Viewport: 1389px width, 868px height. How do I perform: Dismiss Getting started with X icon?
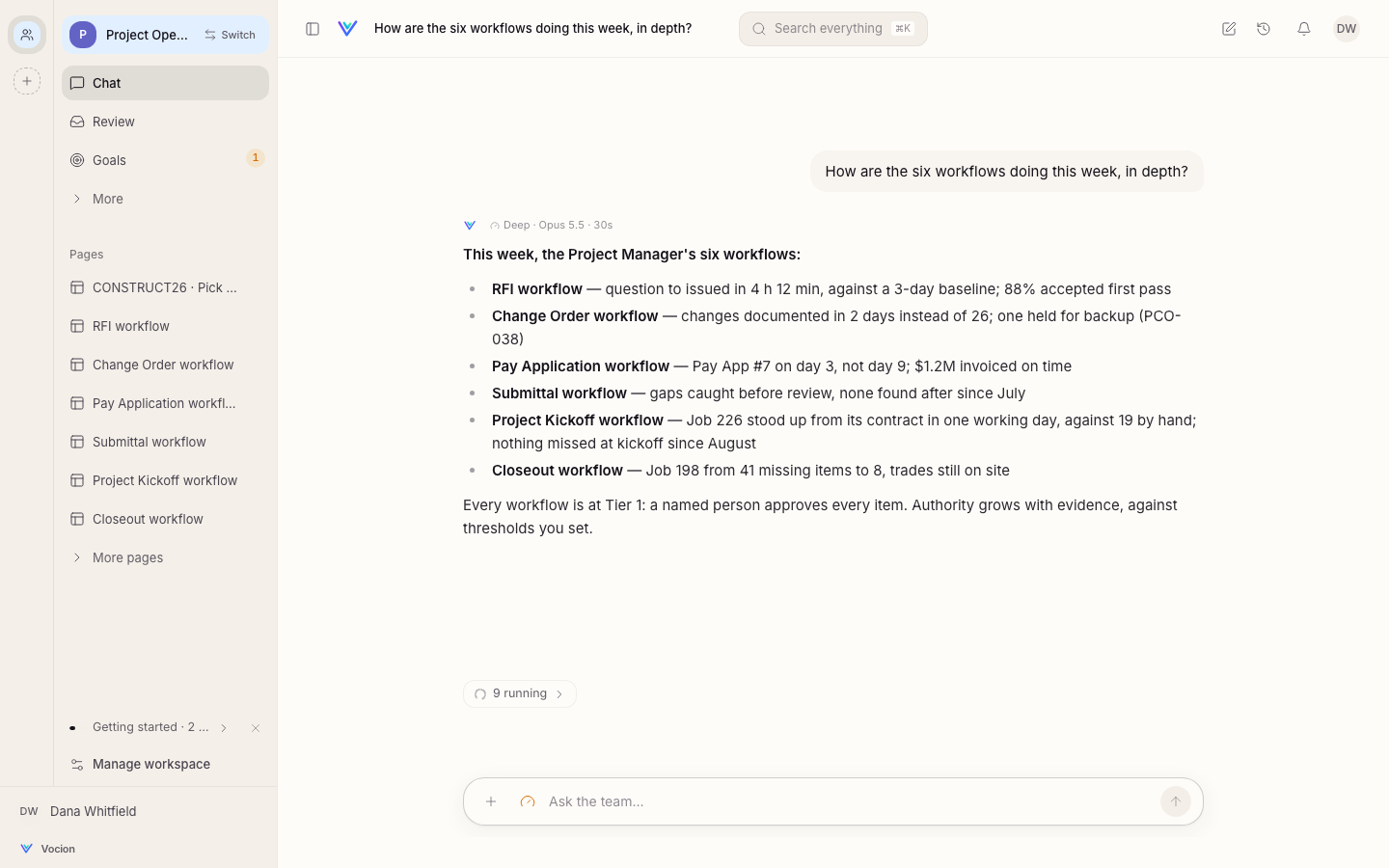(256, 728)
